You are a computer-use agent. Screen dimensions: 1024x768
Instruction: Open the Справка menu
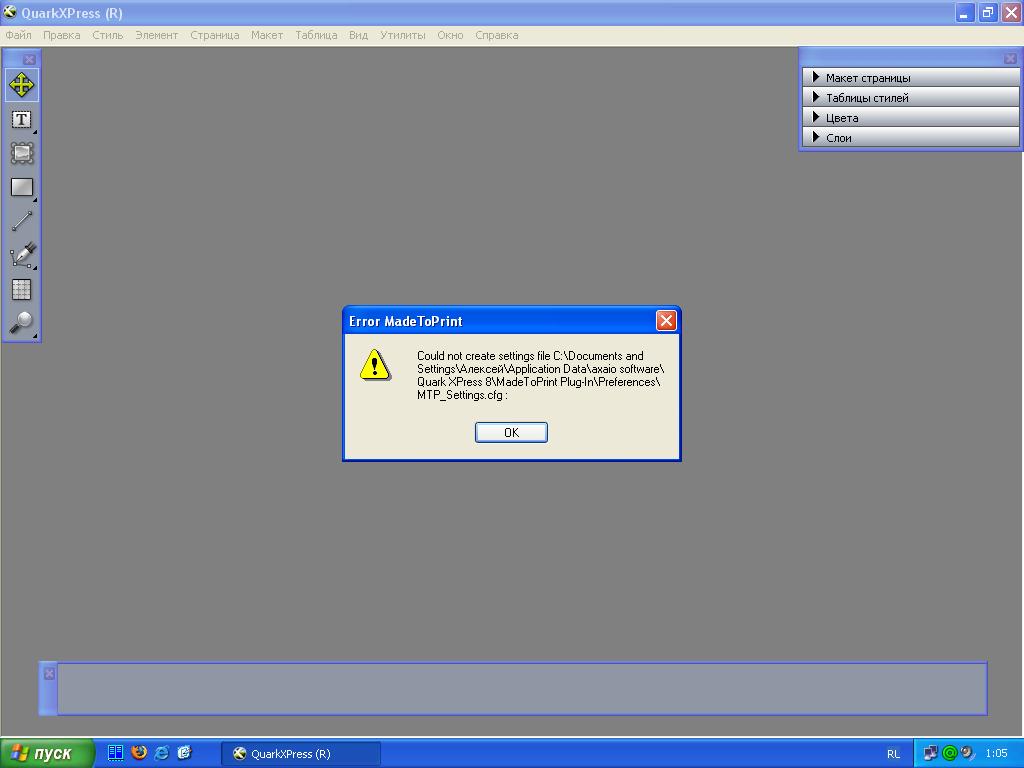[497, 35]
